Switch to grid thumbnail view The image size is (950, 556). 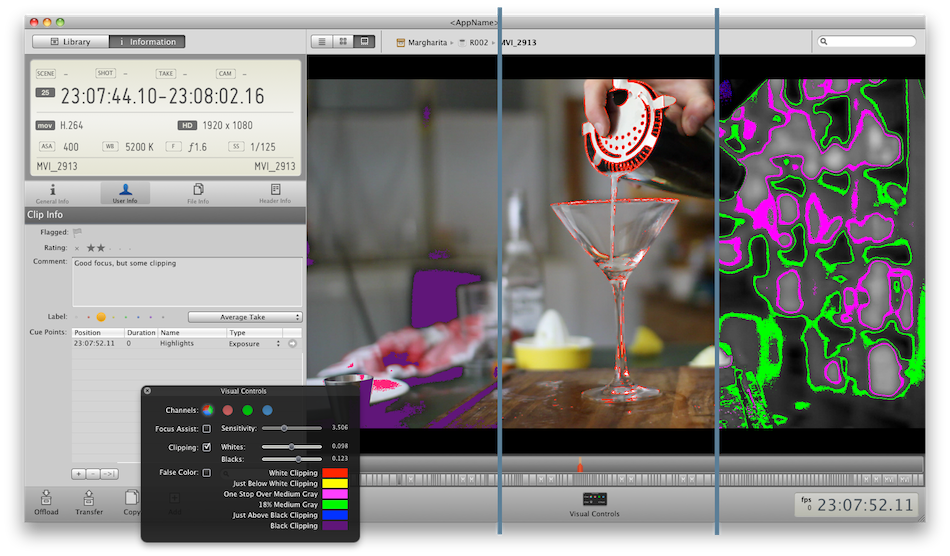(343, 41)
